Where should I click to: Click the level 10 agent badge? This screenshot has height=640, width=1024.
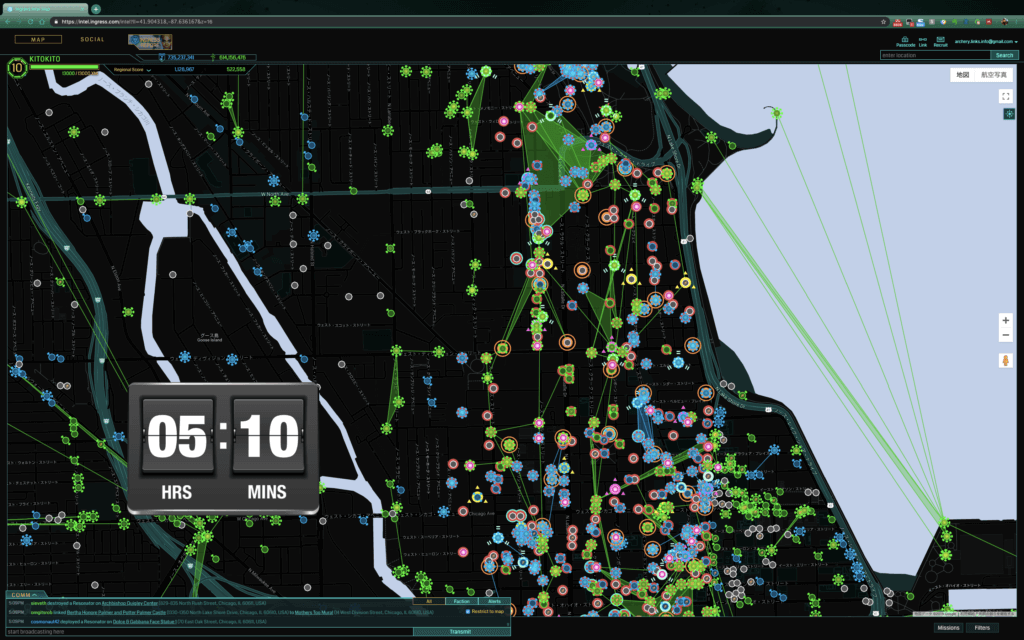pyautogui.click(x=17, y=67)
